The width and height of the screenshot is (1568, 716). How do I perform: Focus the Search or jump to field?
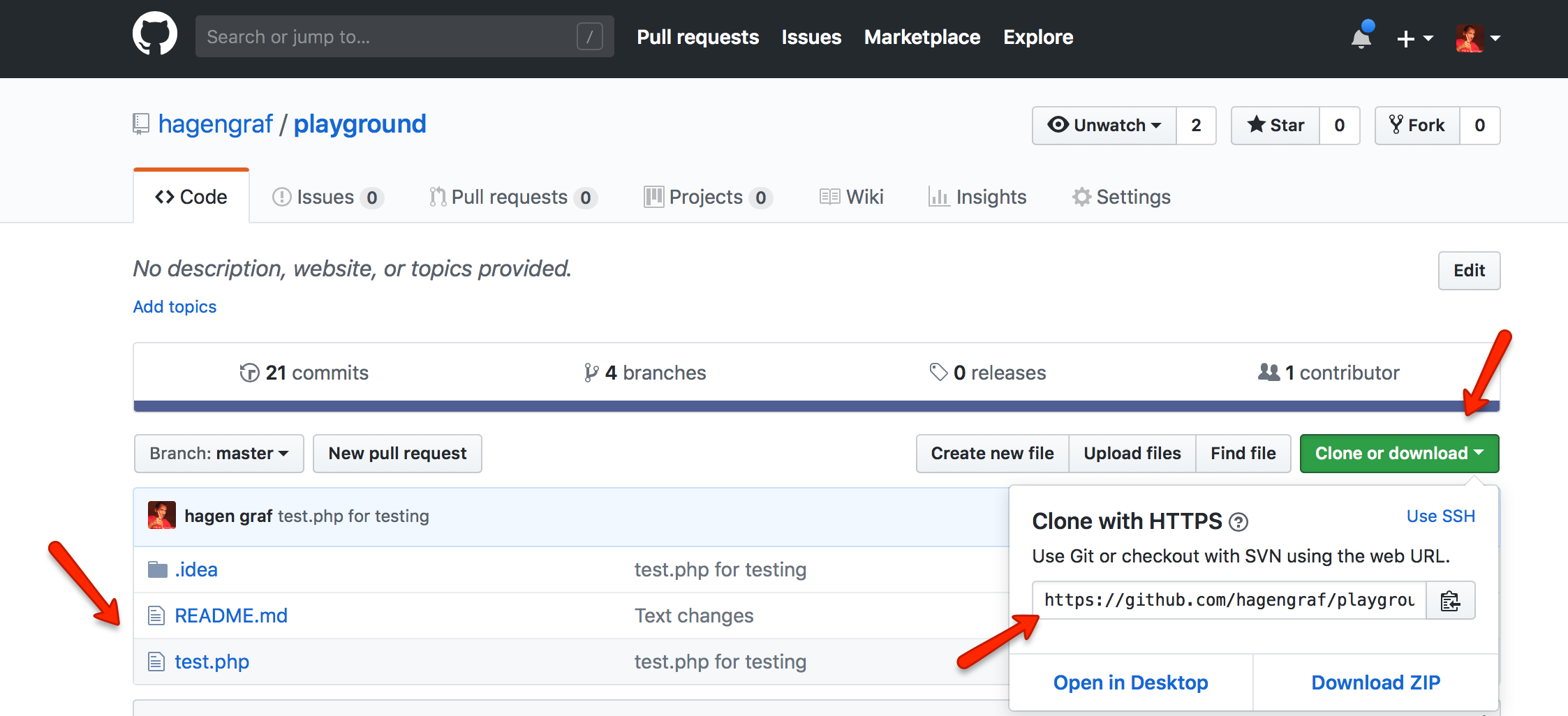[x=405, y=36]
